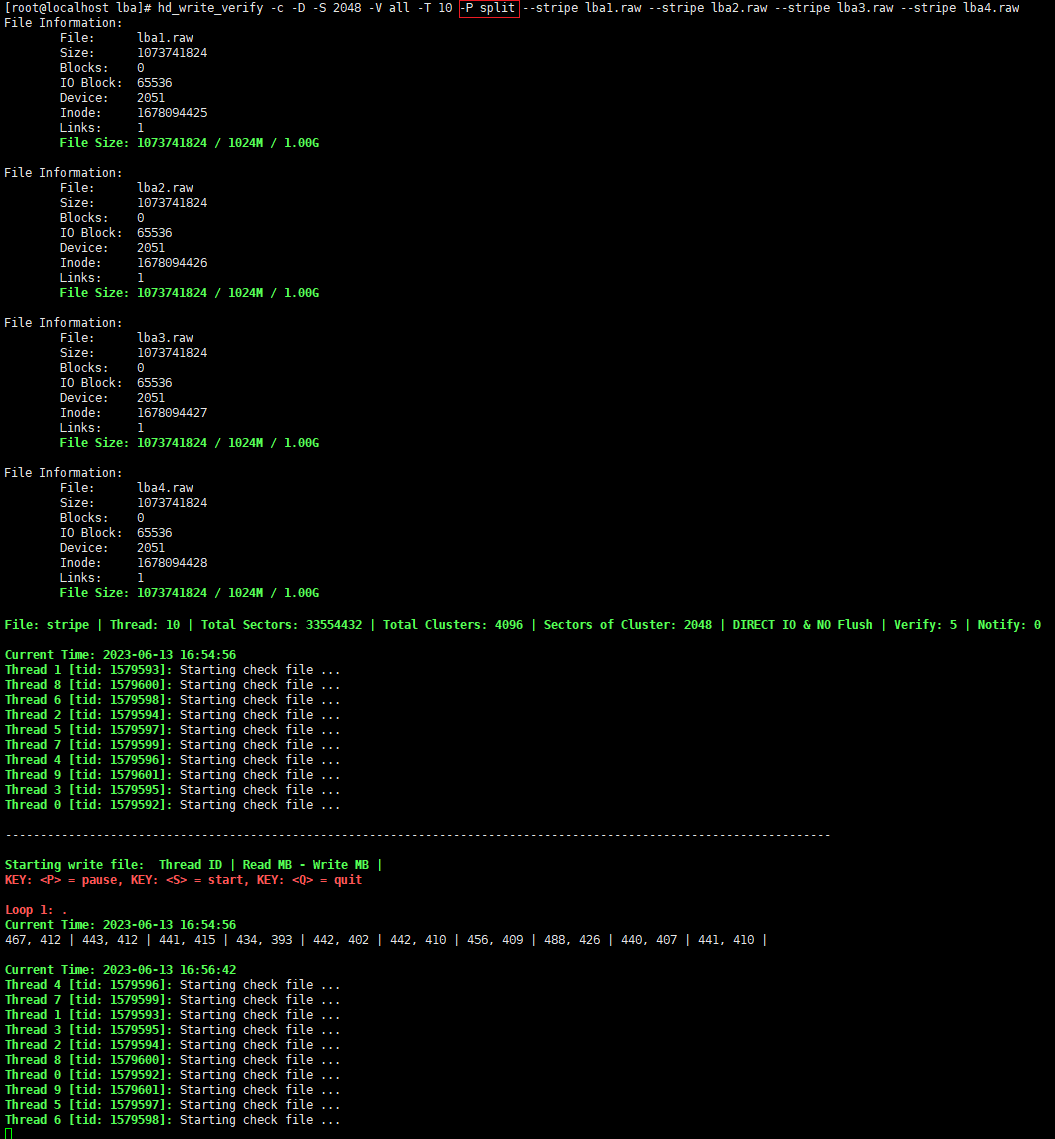The image size is (1055, 1139).
Task: Click 'Sectors of Cluster: 2048' text
Action: [x=628, y=625]
